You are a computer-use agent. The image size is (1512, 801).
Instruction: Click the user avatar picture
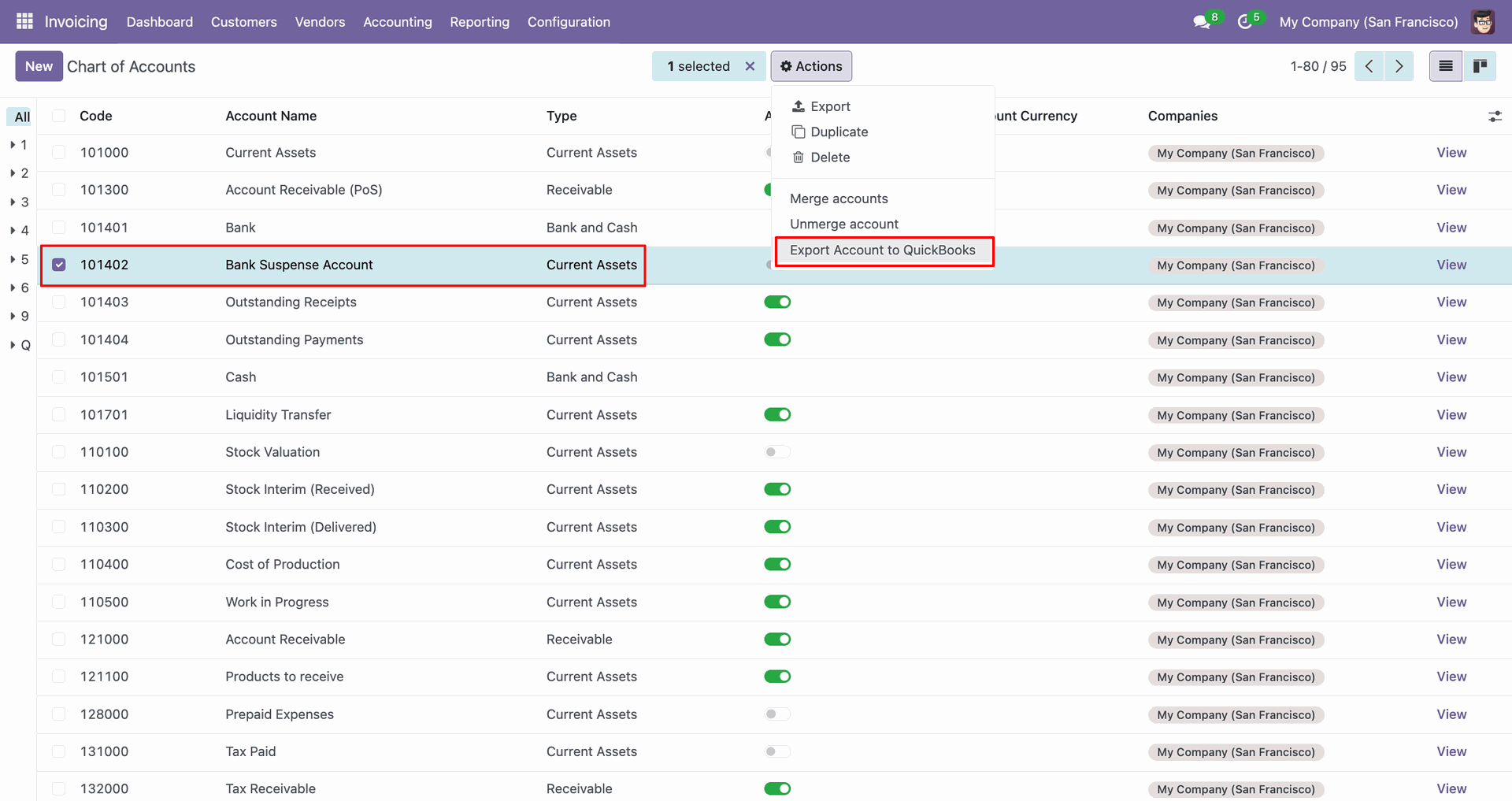coord(1483,22)
